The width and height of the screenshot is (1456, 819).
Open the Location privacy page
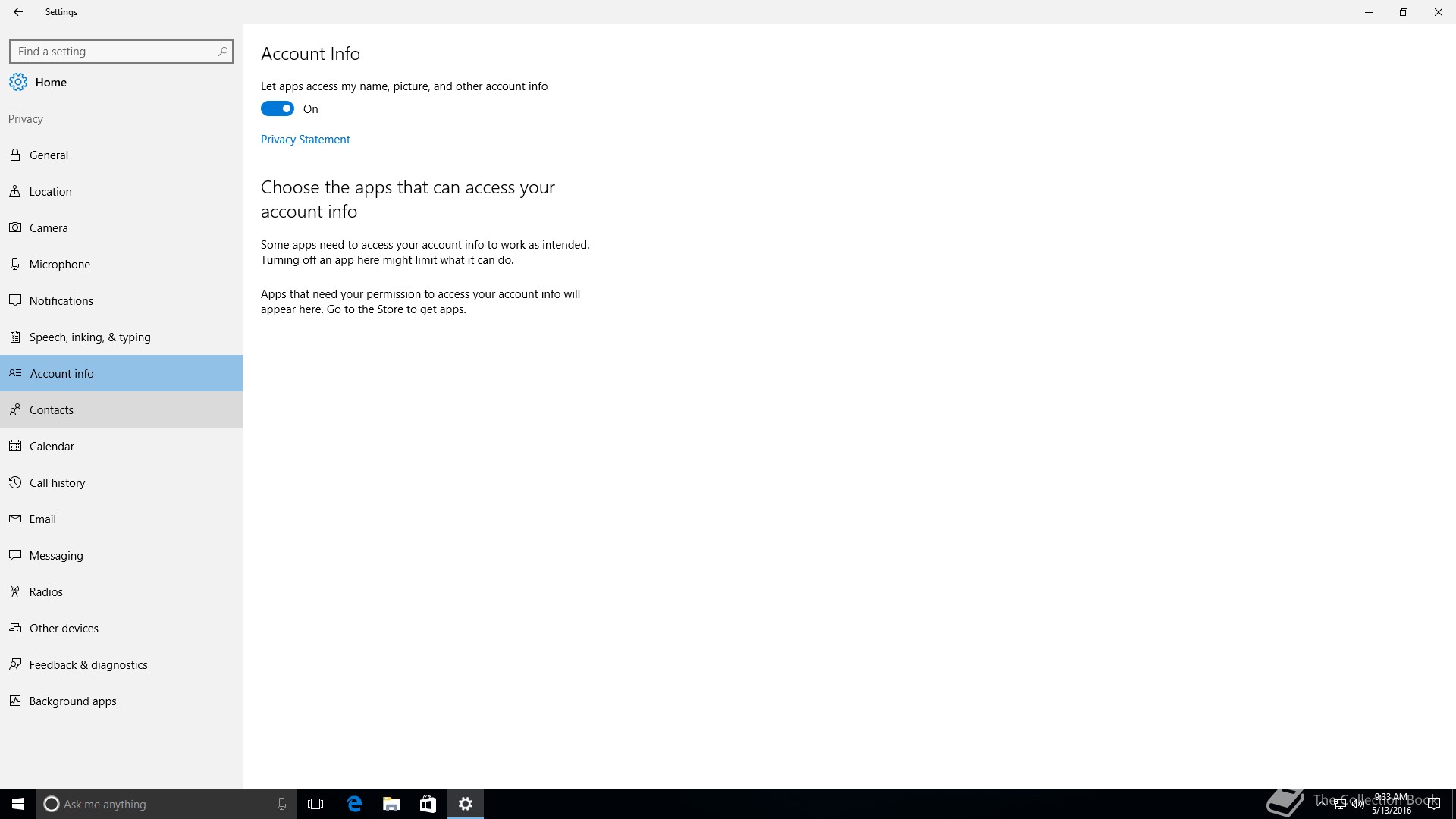[50, 192]
